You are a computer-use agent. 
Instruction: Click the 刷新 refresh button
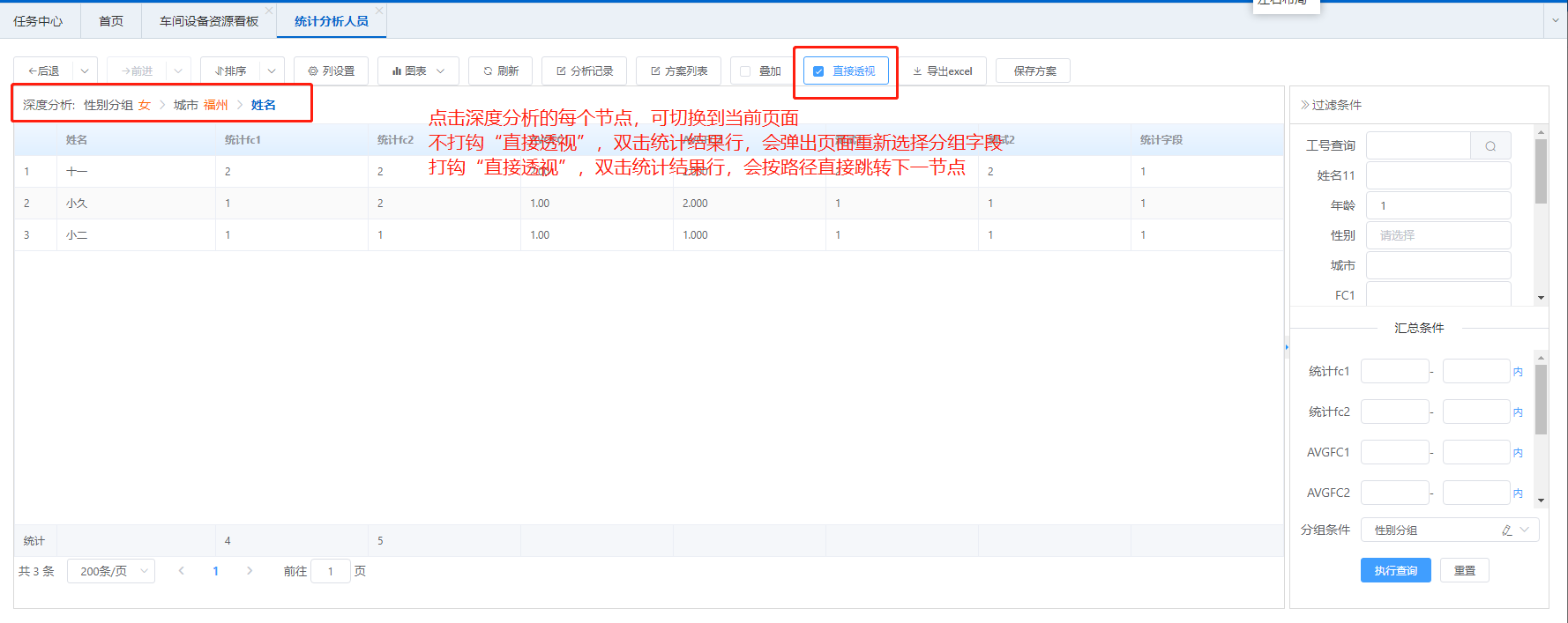point(500,71)
